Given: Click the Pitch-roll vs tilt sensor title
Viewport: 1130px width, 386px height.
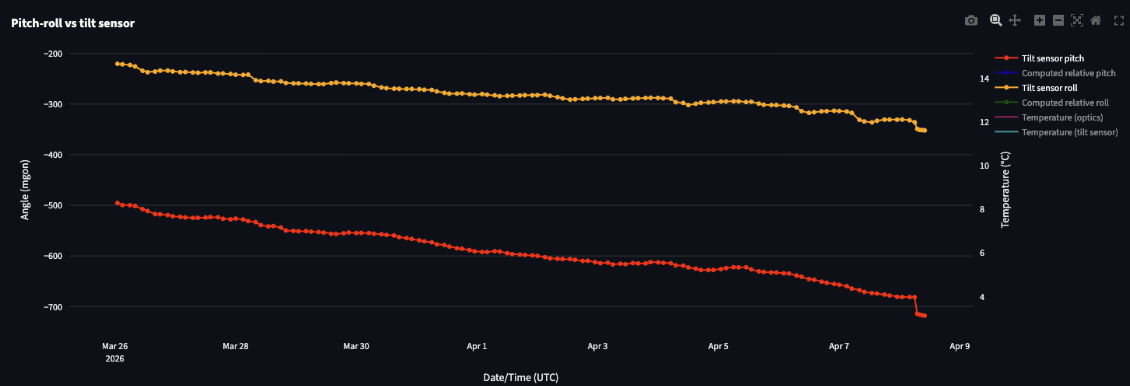Looking at the screenshot, I should [73, 23].
